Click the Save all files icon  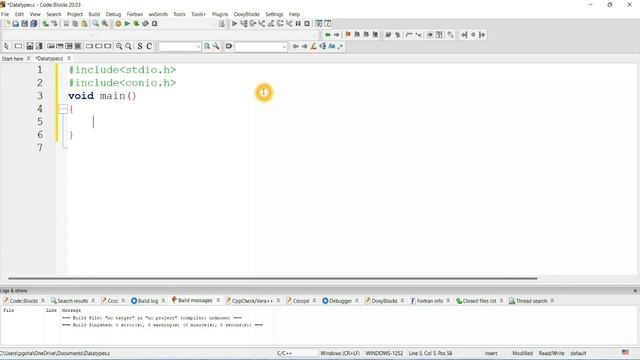[x=34, y=24]
